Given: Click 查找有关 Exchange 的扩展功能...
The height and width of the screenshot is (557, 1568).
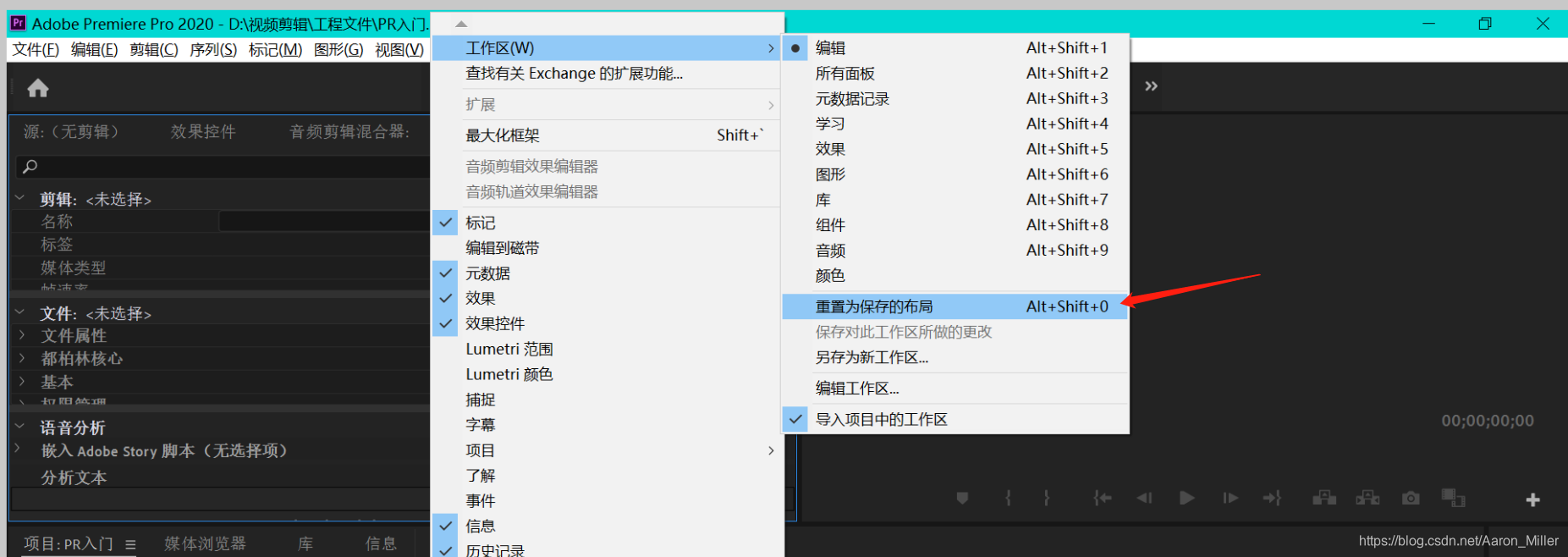Looking at the screenshot, I should point(606,74).
